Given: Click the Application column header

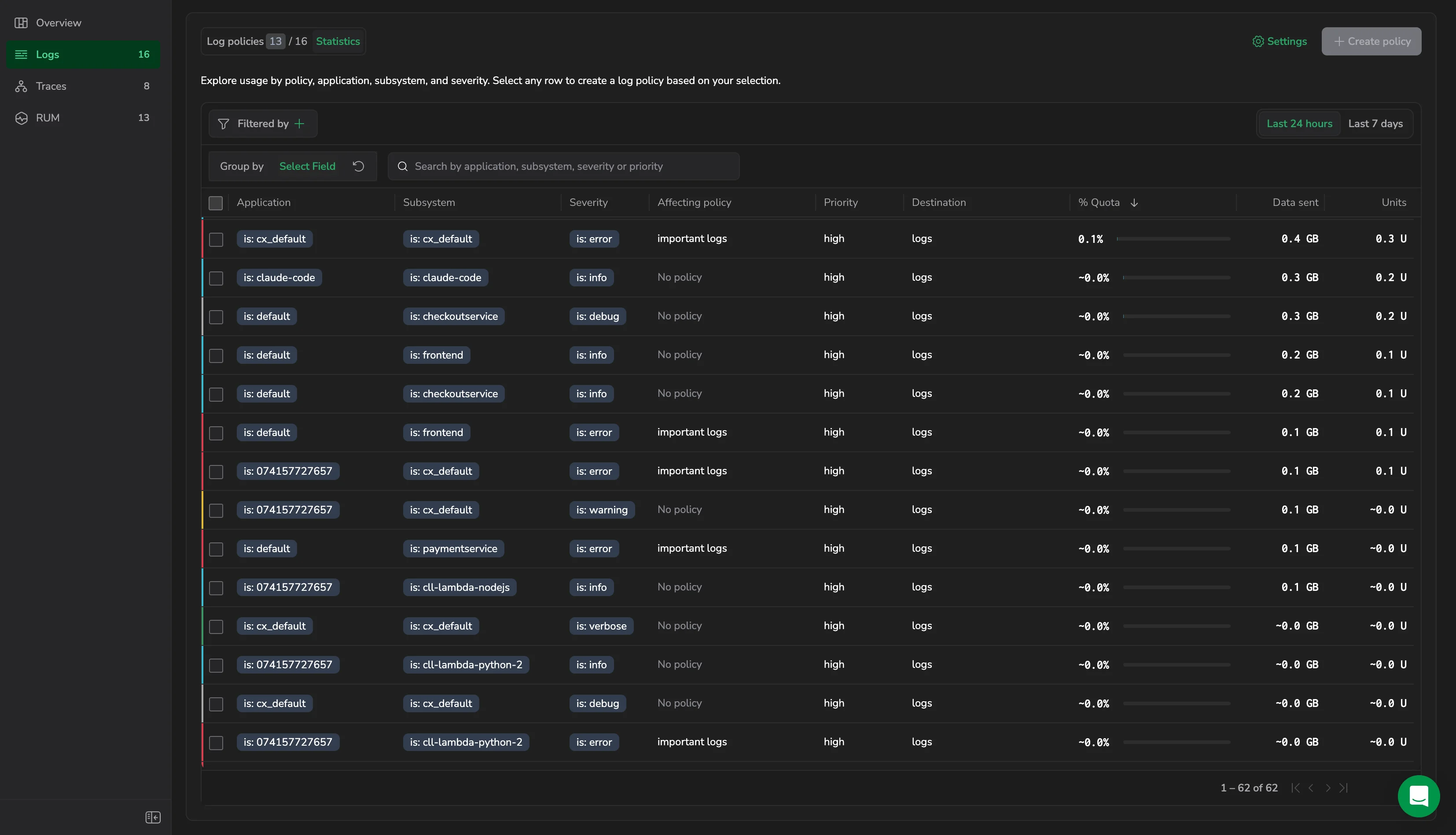Looking at the screenshot, I should pyautogui.click(x=263, y=202).
